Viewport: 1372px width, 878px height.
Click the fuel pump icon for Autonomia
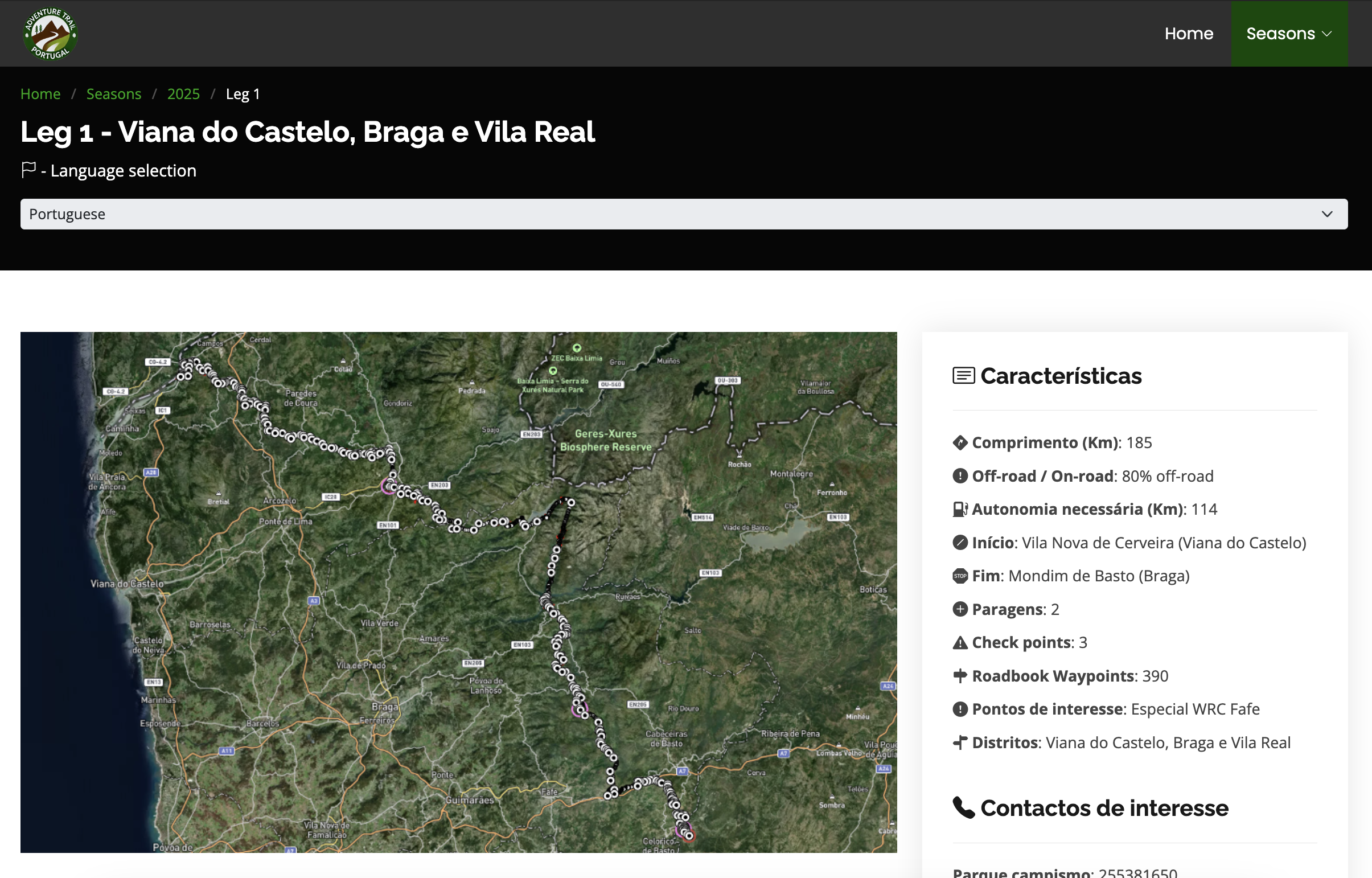pyautogui.click(x=960, y=509)
